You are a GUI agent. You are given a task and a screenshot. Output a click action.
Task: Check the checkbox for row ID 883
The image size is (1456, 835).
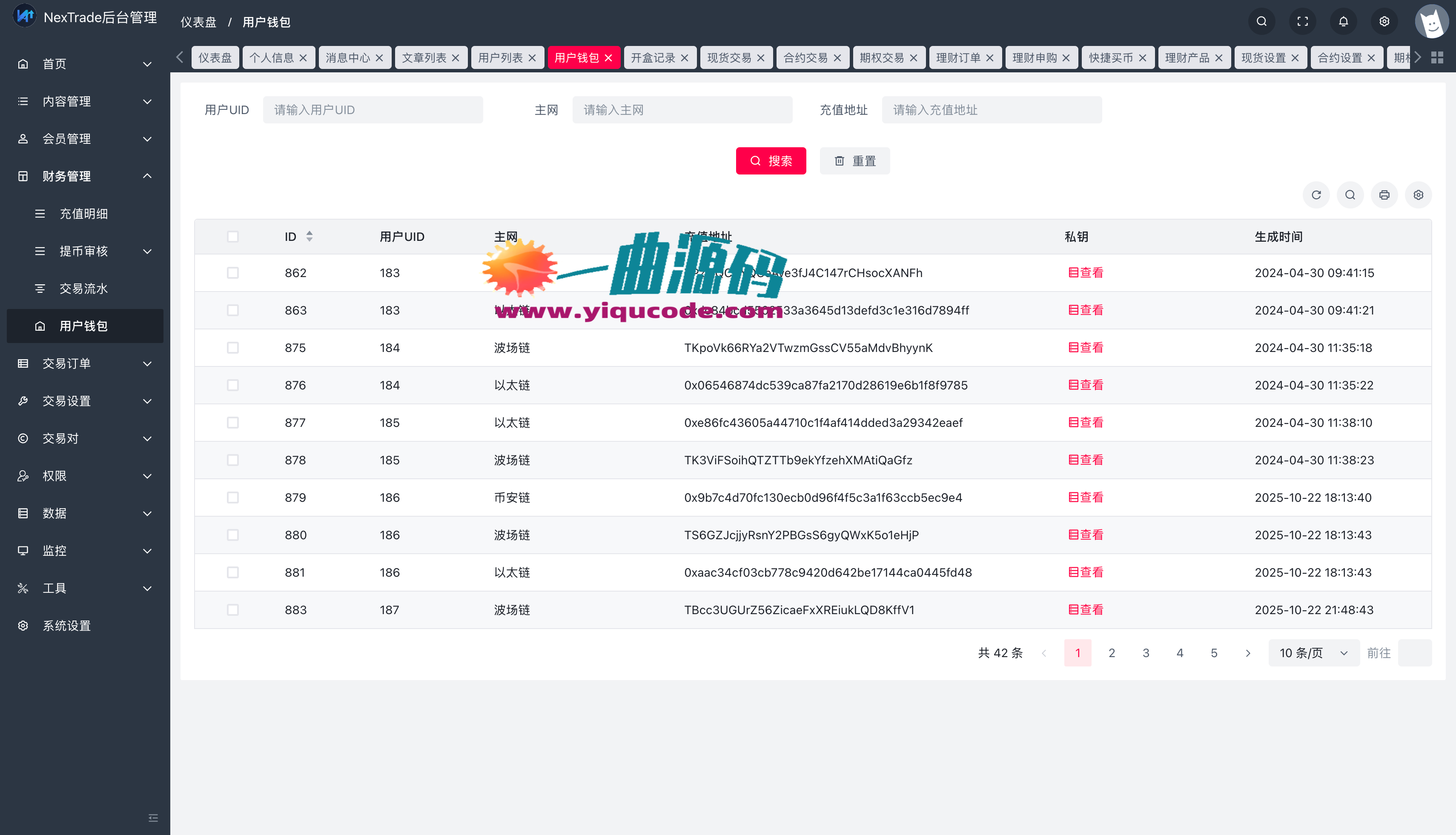pos(233,609)
